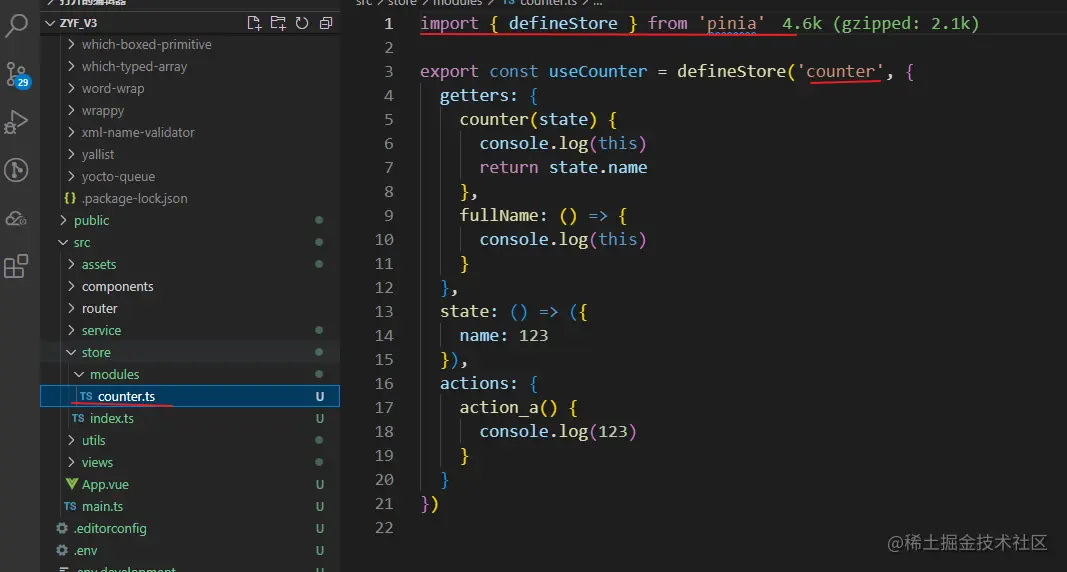Screen dimensions: 1067x572
Task: Click useCounter identifier on line 3
Action: tap(597, 71)
